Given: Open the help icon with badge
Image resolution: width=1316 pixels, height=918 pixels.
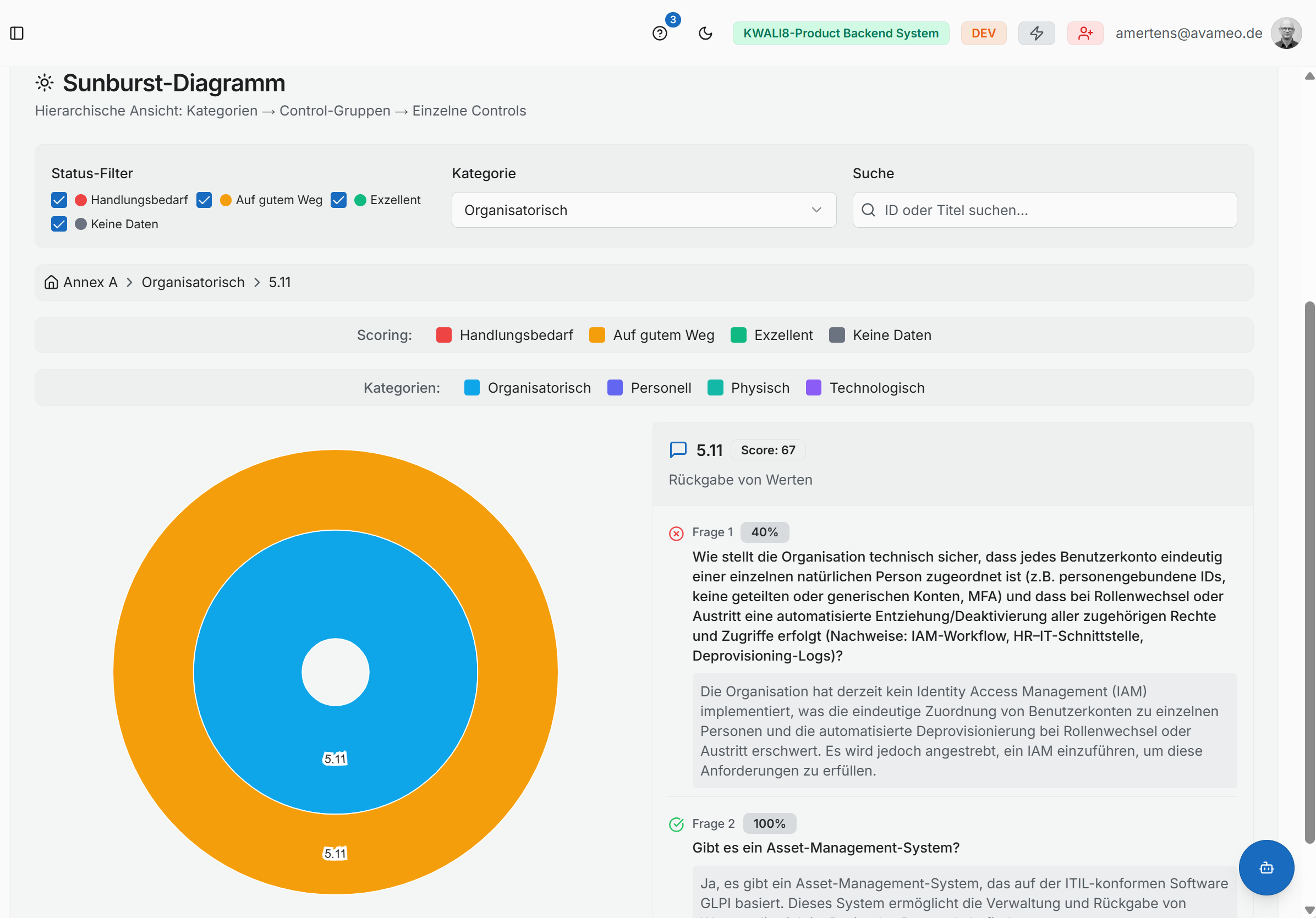Looking at the screenshot, I should pyautogui.click(x=660, y=33).
